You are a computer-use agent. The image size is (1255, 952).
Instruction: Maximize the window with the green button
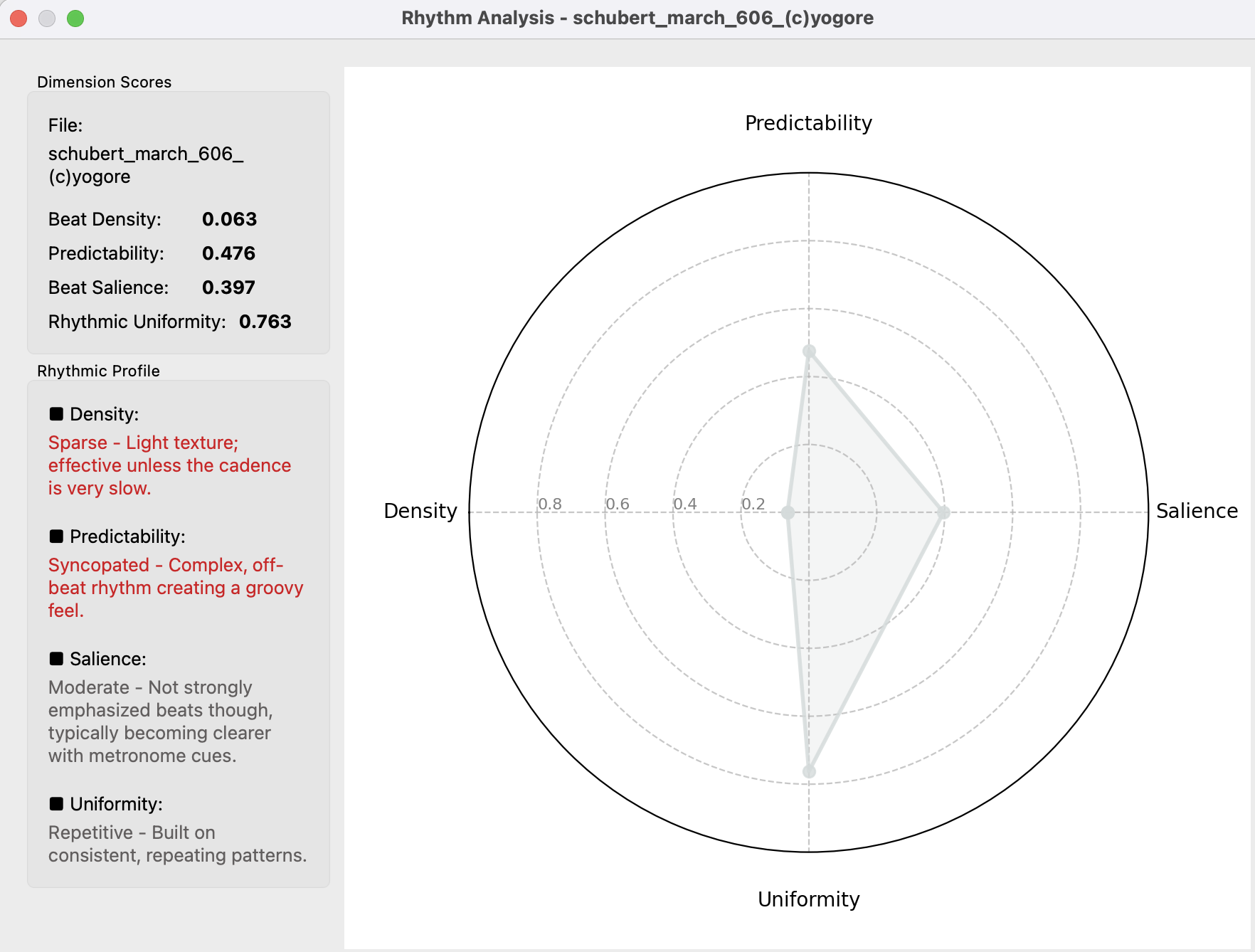coord(75,18)
